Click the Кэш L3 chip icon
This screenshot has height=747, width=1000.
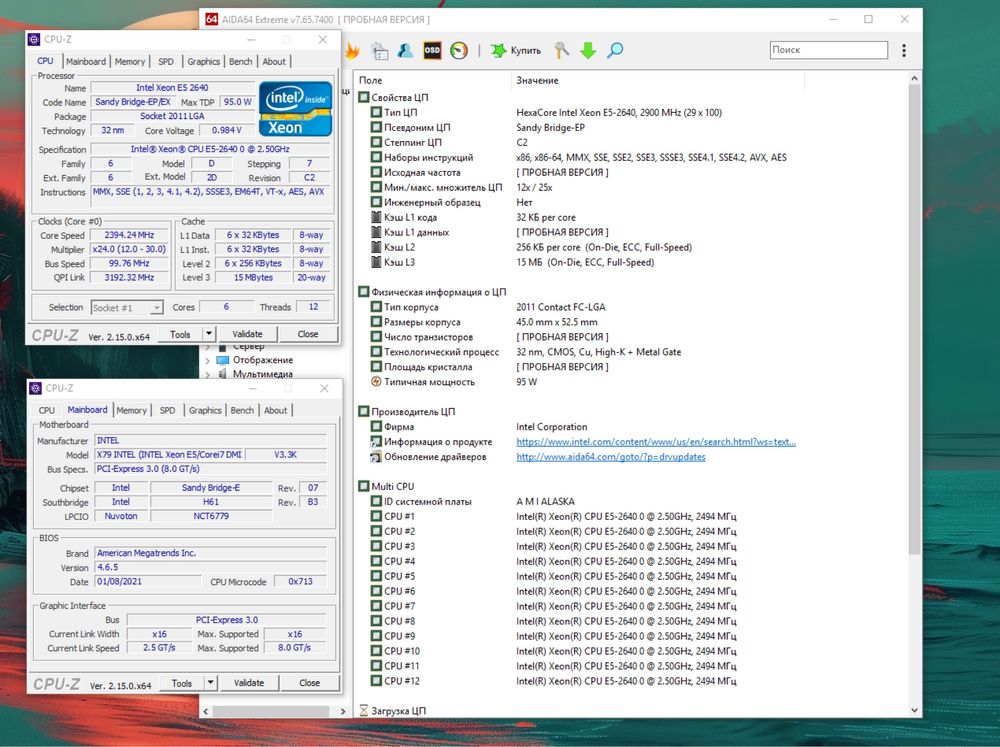[x=376, y=262]
